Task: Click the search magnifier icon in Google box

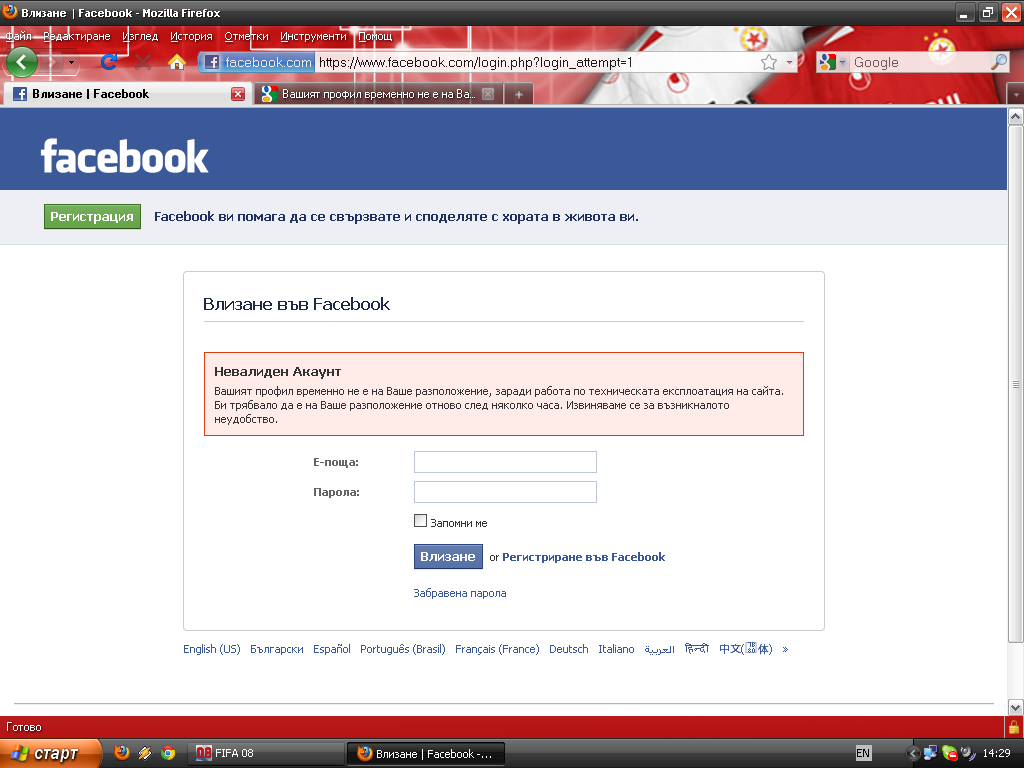Action: point(999,62)
